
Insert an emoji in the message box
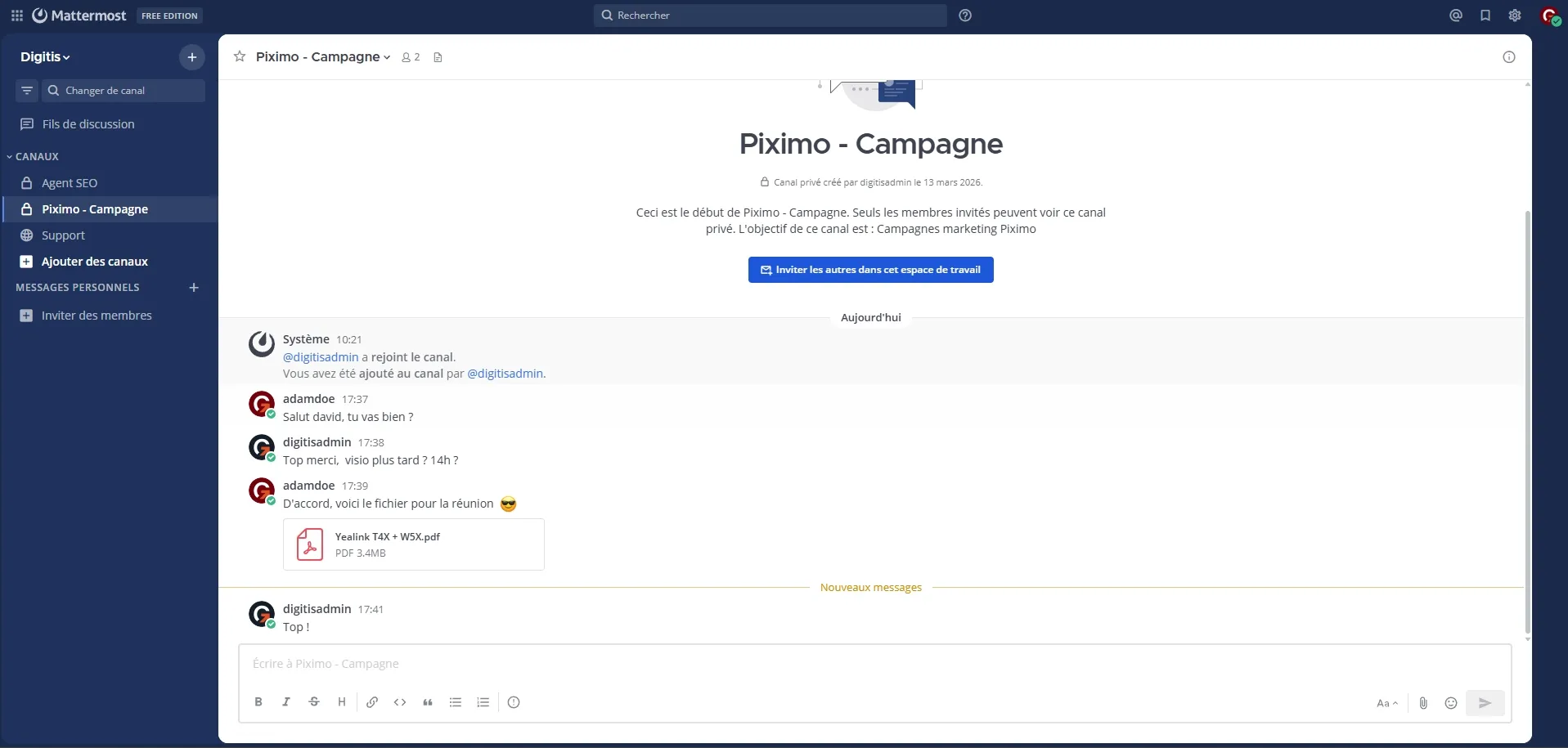pos(1452,702)
